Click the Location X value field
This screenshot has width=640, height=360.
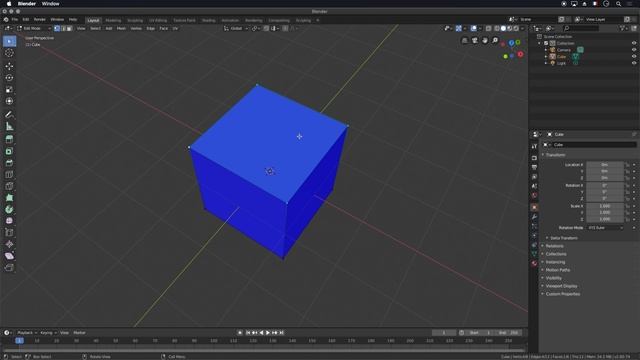[x=605, y=165]
